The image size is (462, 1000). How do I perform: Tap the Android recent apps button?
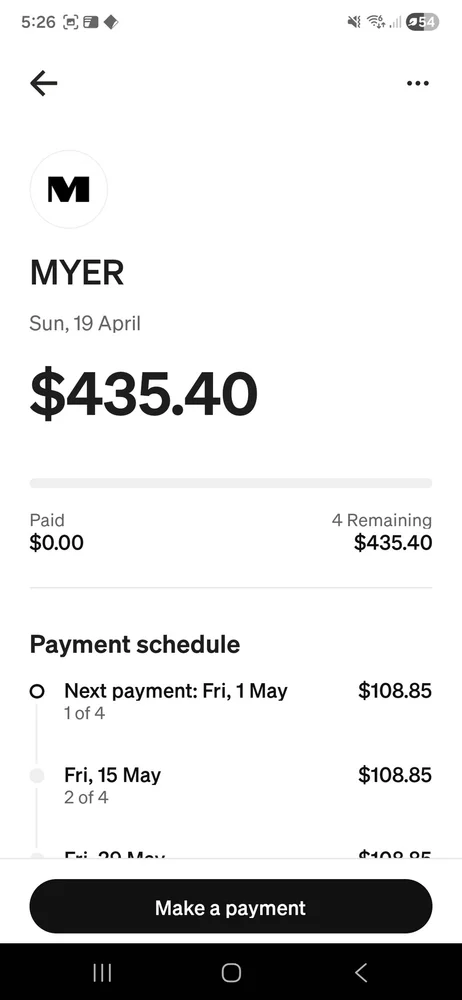pyautogui.click(x=102, y=972)
